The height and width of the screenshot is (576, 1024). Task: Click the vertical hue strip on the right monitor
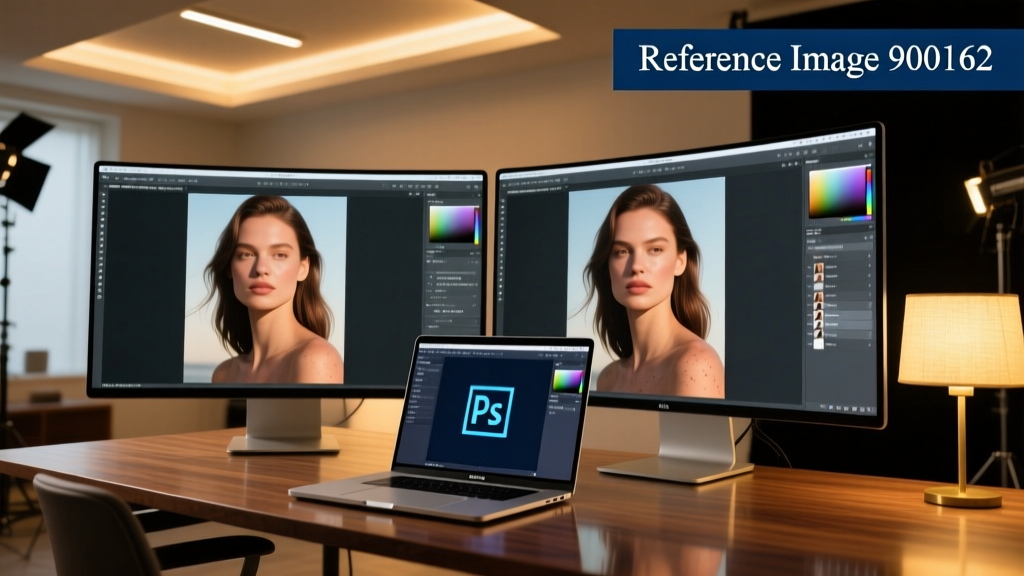click(869, 191)
